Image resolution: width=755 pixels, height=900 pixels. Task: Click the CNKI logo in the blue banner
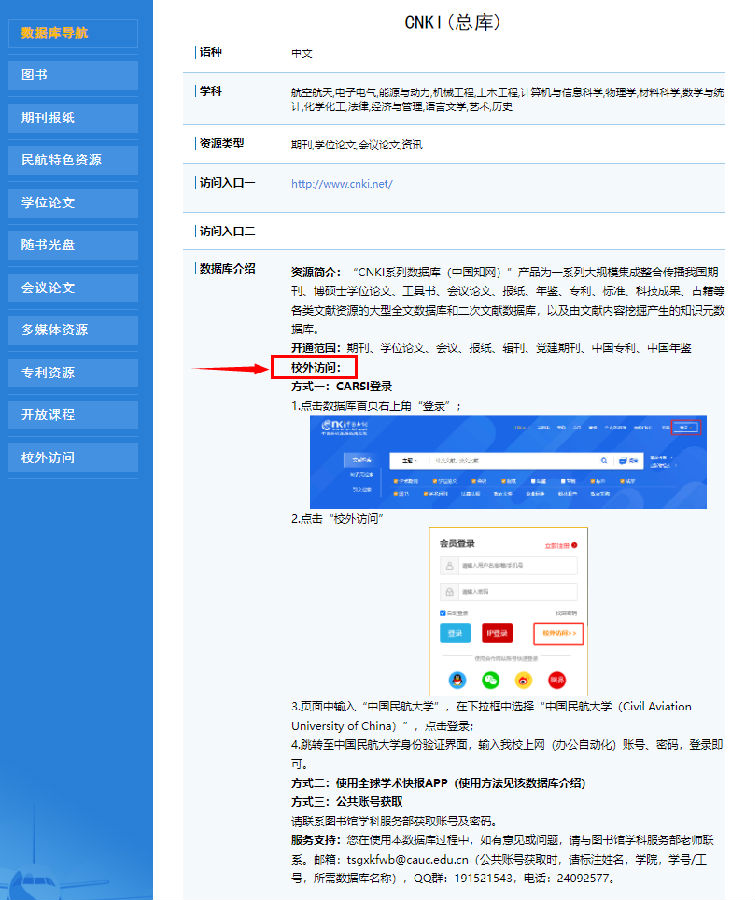pyautogui.click(x=343, y=428)
